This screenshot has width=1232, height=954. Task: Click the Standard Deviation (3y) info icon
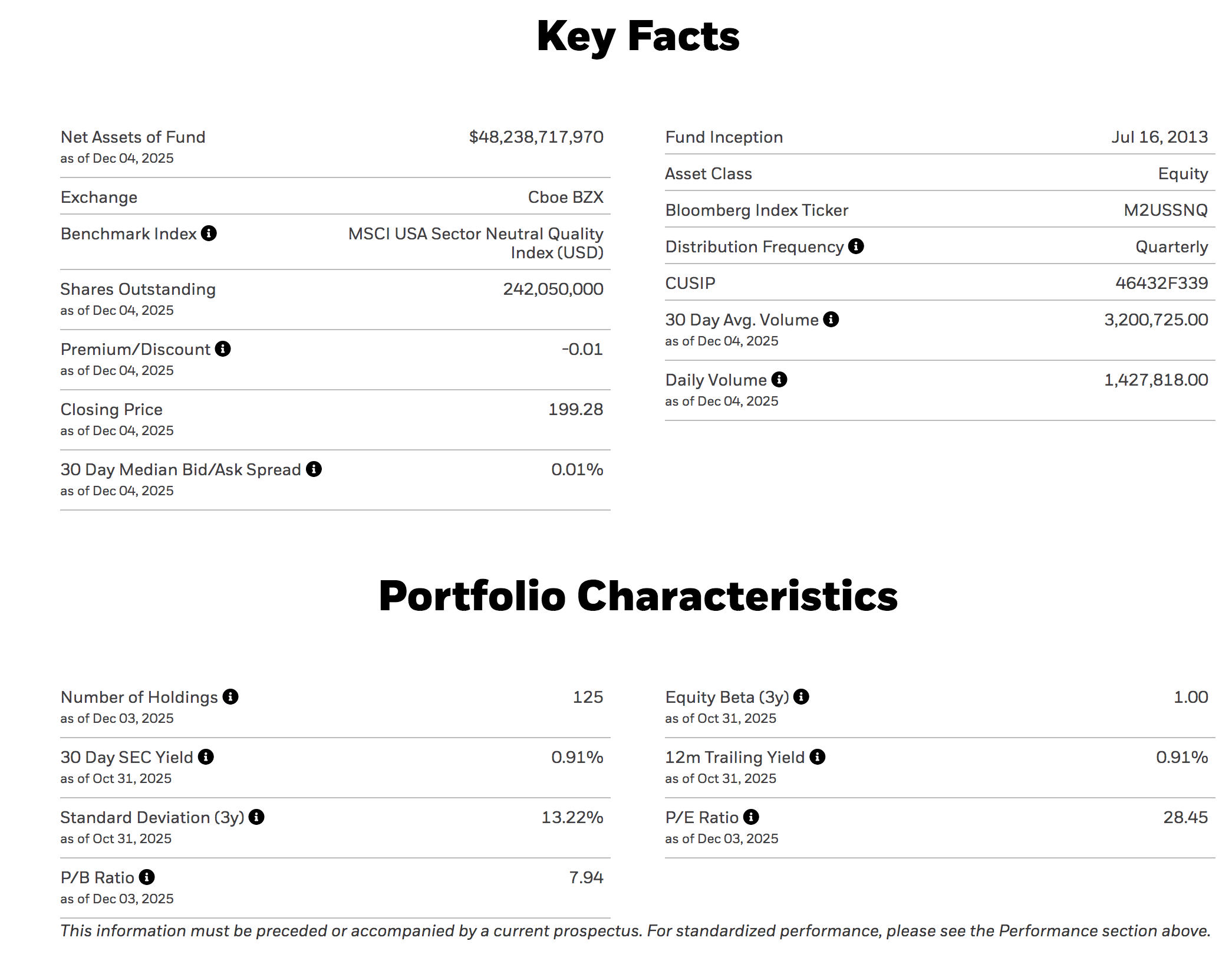click(256, 817)
